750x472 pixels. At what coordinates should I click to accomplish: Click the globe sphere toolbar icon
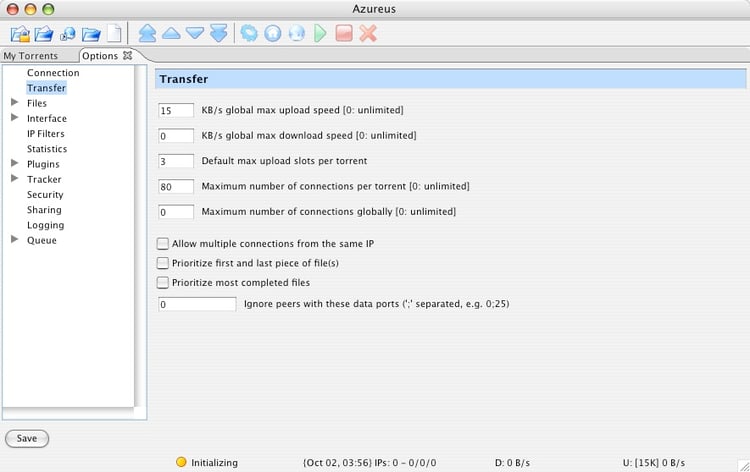(x=297, y=33)
